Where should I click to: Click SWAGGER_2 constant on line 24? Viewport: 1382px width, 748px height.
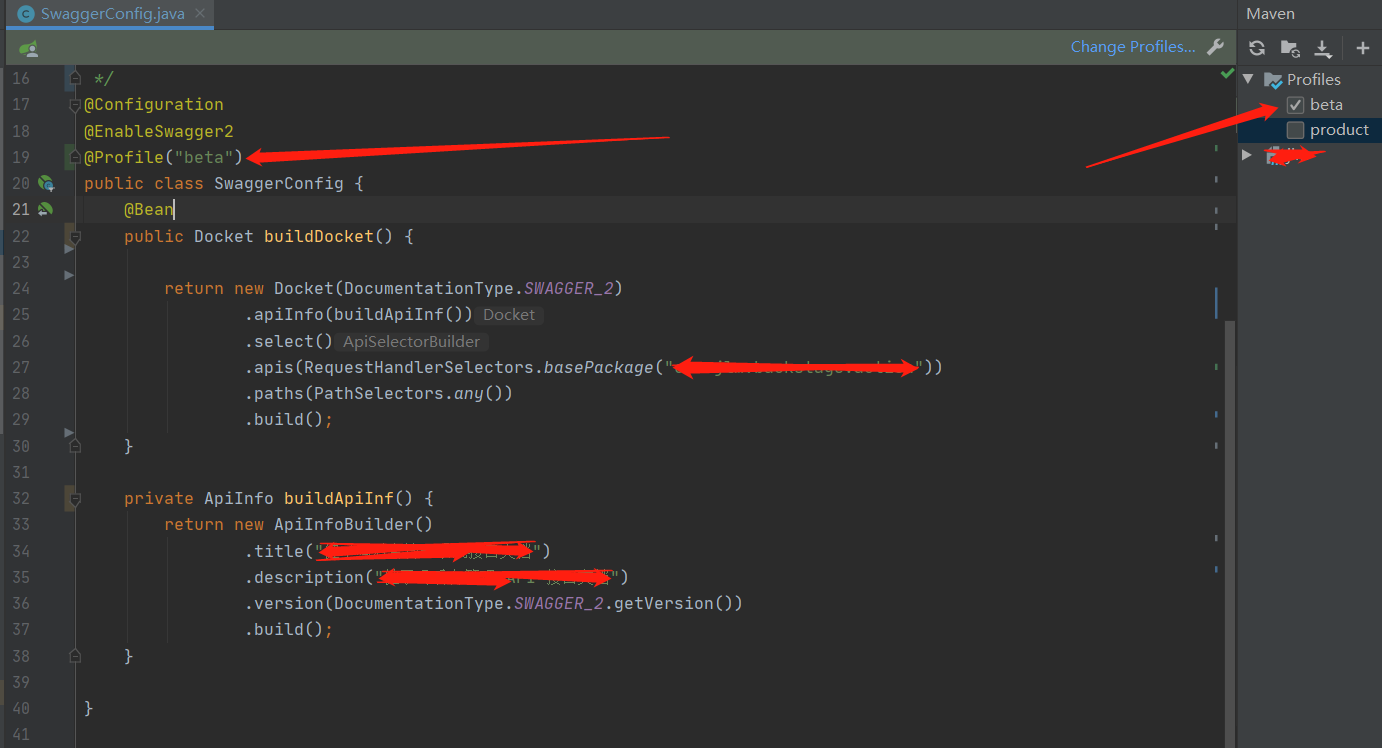568,288
